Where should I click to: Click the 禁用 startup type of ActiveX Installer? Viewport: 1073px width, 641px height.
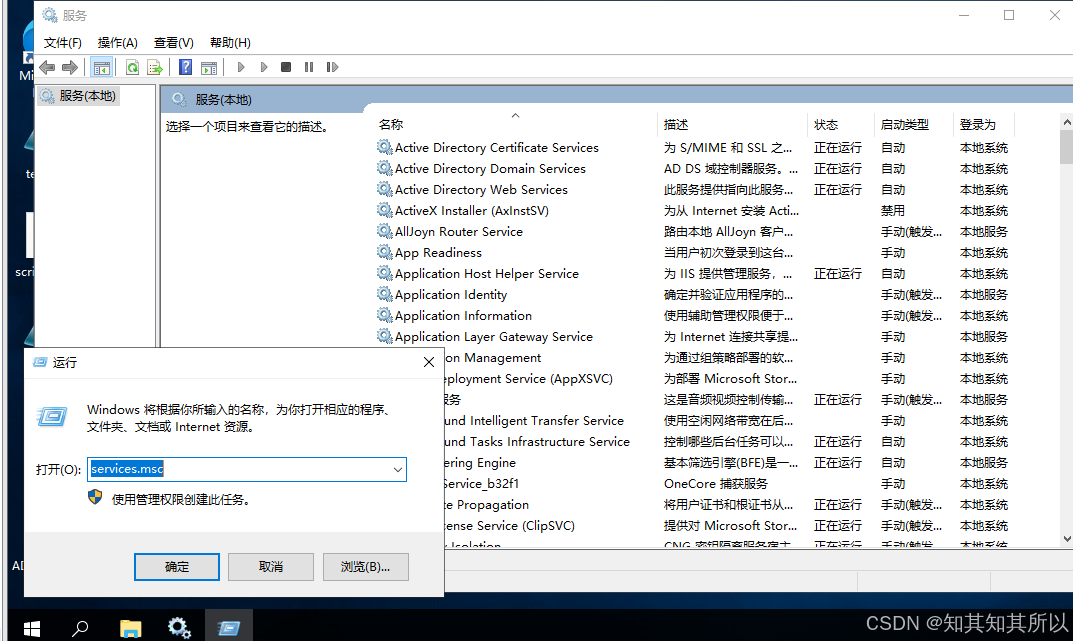click(x=892, y=211)
